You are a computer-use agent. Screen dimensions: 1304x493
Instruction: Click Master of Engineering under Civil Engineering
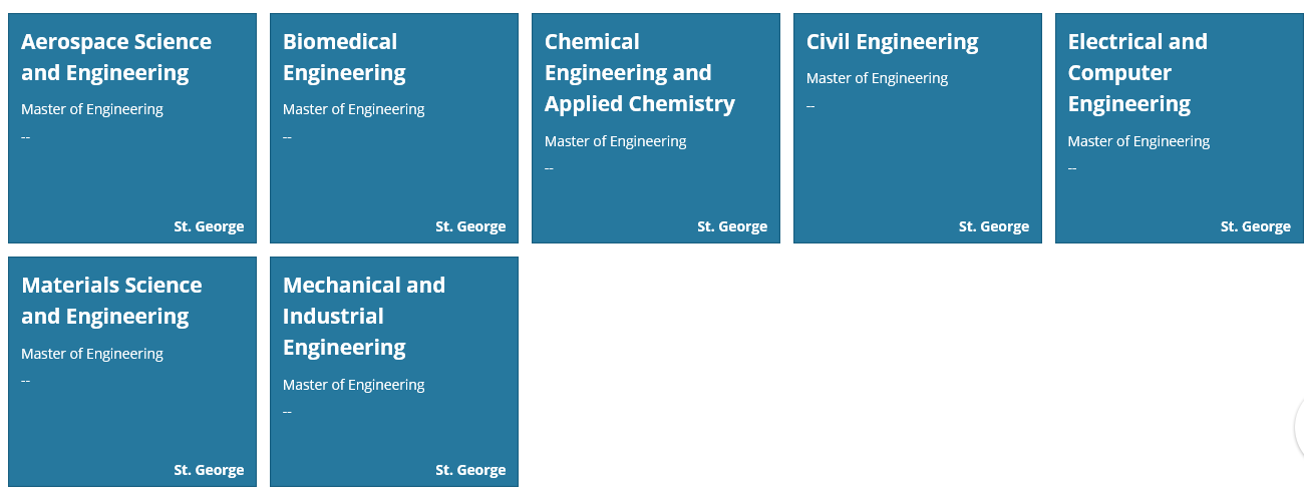point(877,78)
